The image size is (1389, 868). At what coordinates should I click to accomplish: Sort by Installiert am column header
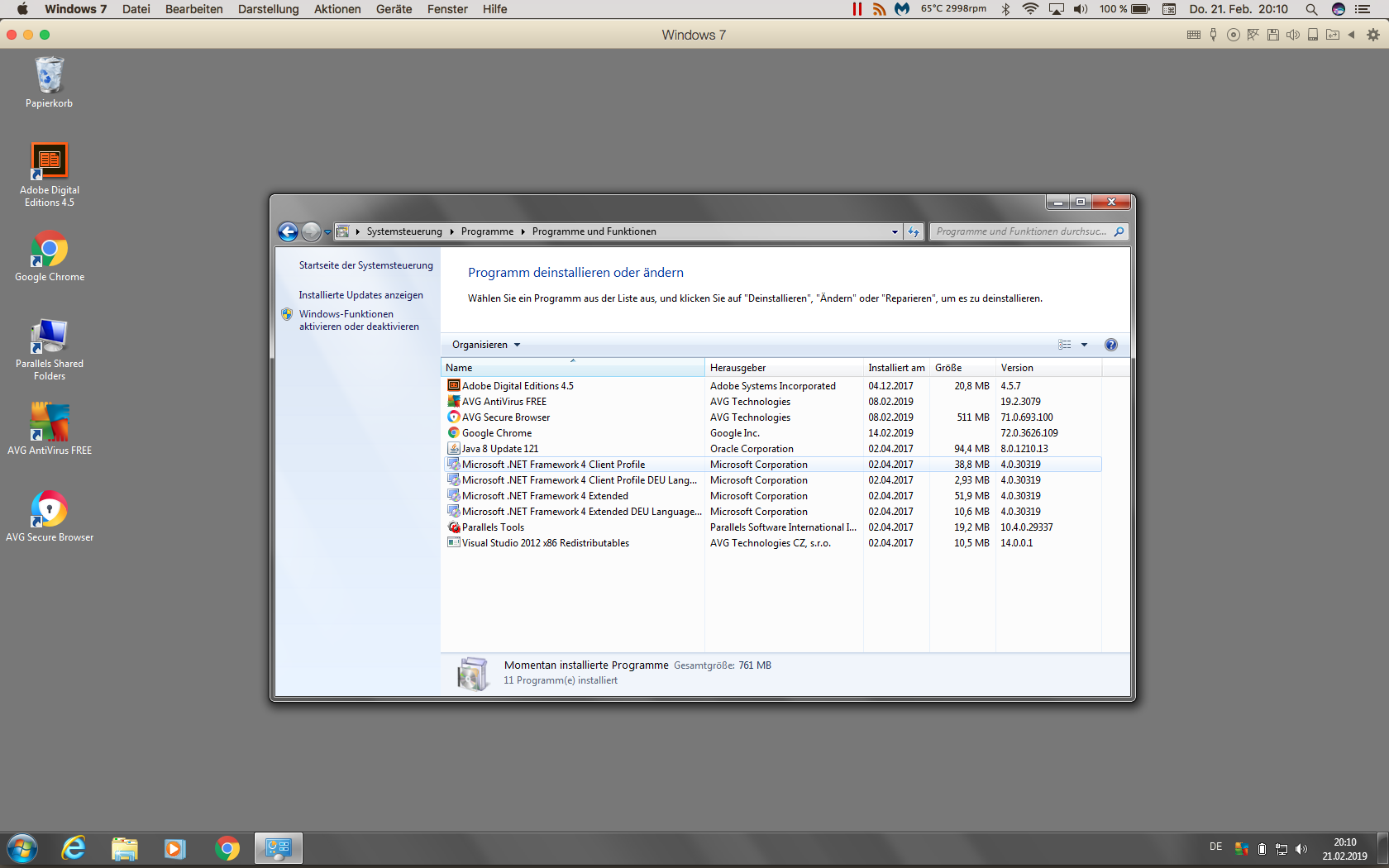tap(896, 368)
